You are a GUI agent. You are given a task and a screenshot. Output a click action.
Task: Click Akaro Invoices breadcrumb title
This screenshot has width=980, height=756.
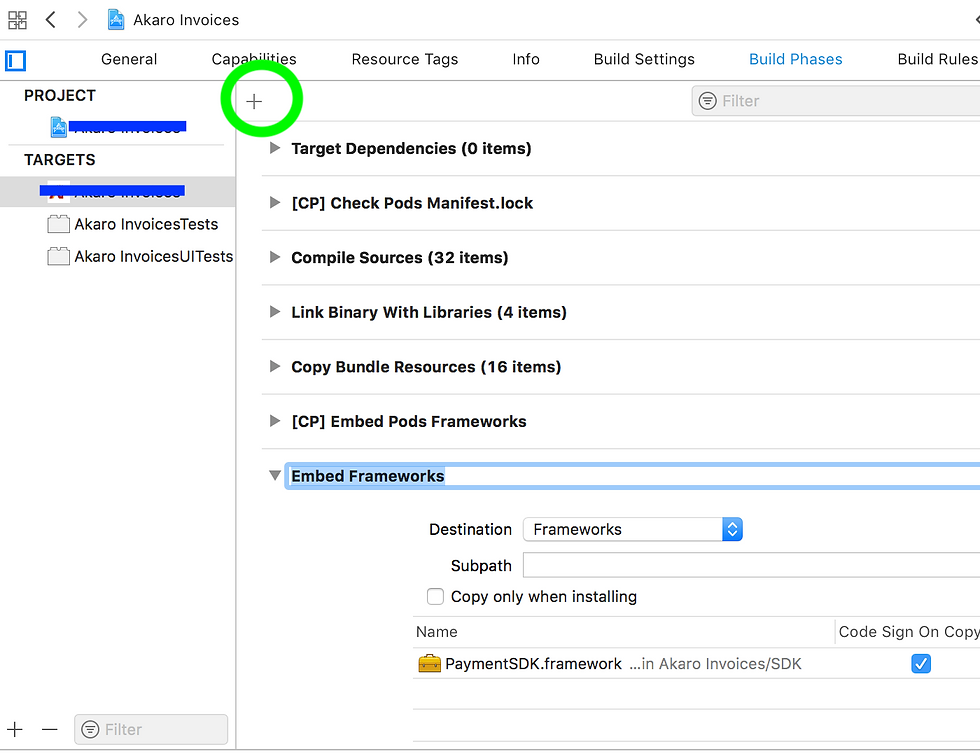(x=186, y=20)
